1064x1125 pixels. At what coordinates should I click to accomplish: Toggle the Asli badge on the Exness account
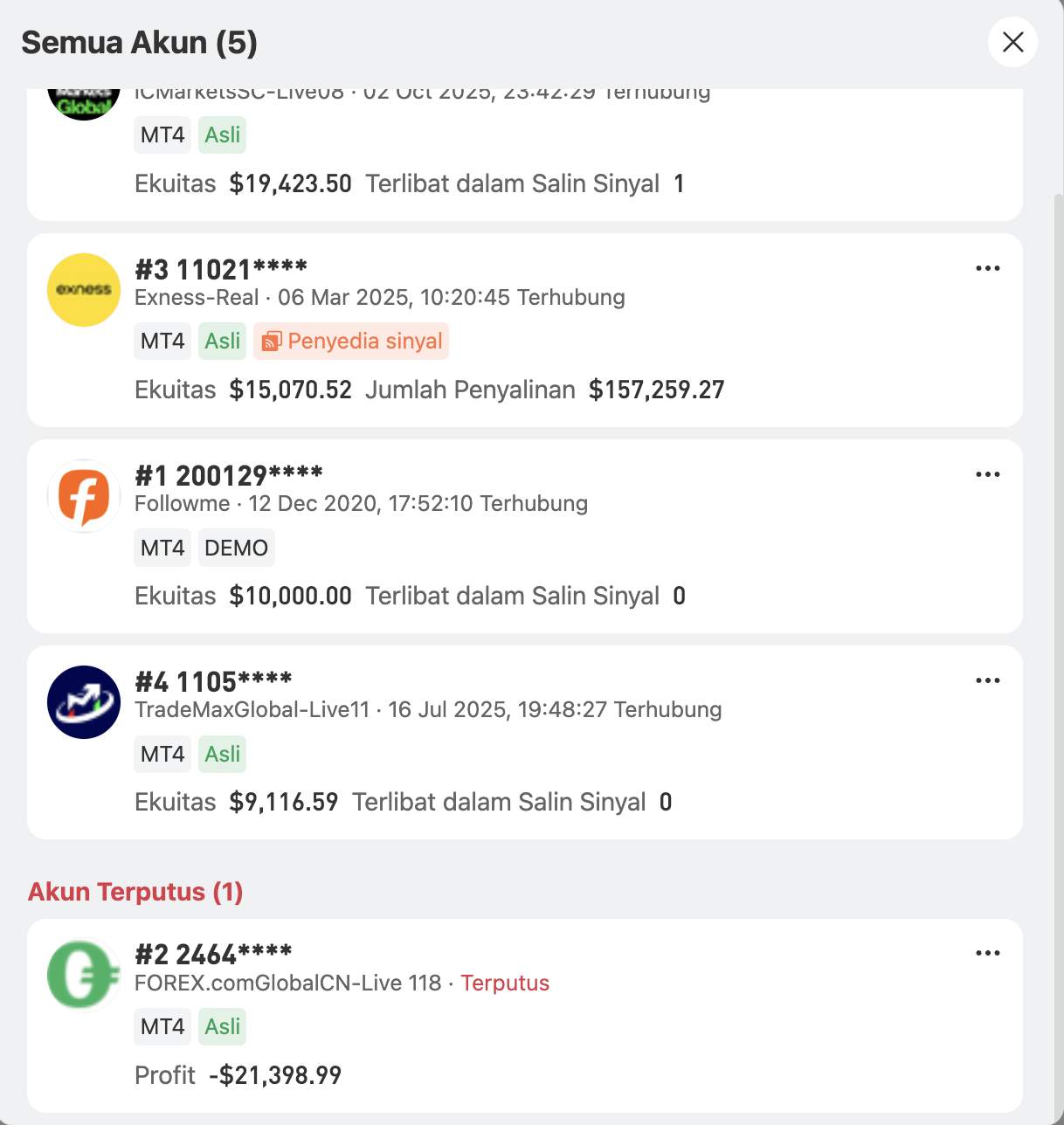tap(222, 341)
